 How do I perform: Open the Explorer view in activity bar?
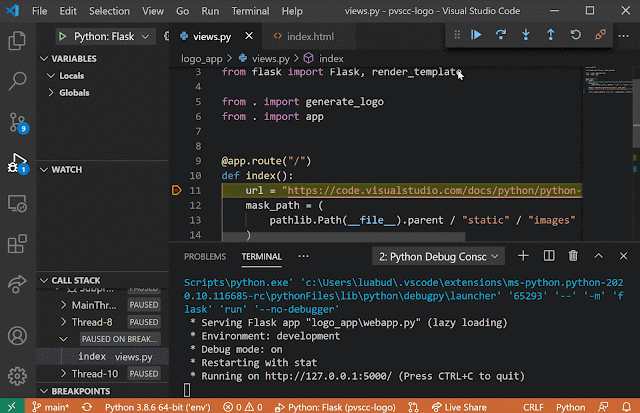tap(17, 40)
